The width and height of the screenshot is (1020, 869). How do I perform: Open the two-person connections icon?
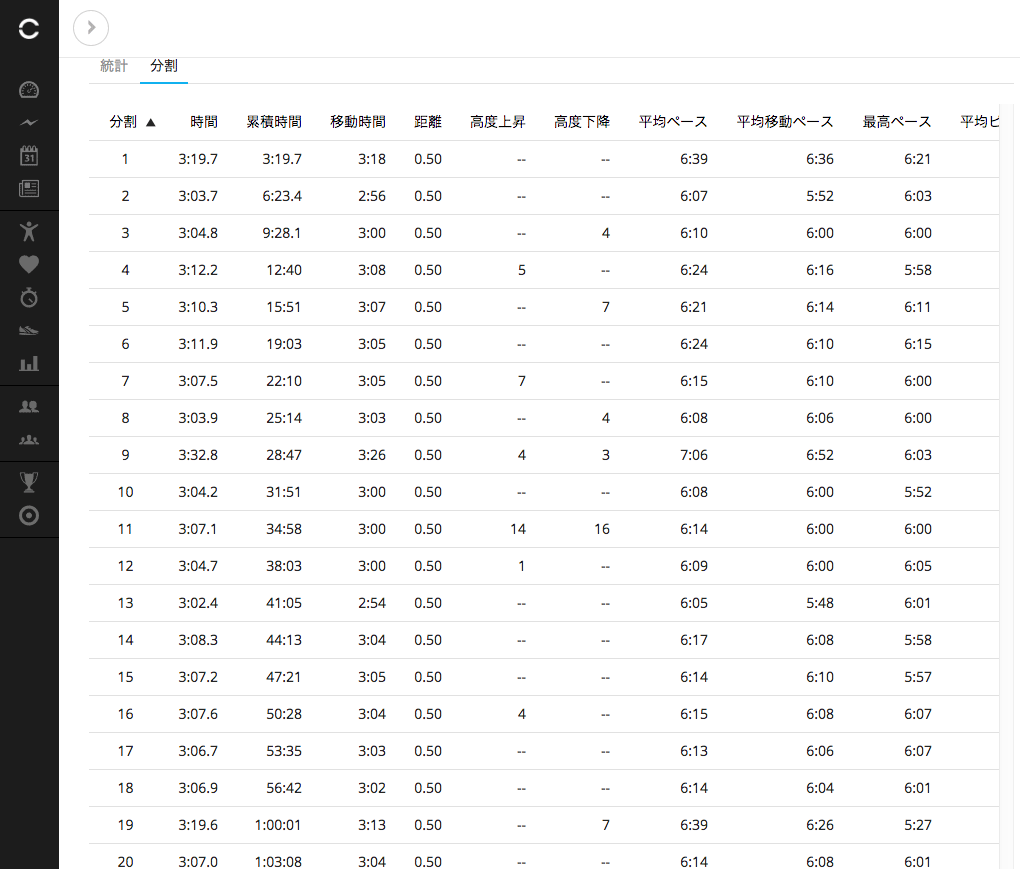(29, 406)
